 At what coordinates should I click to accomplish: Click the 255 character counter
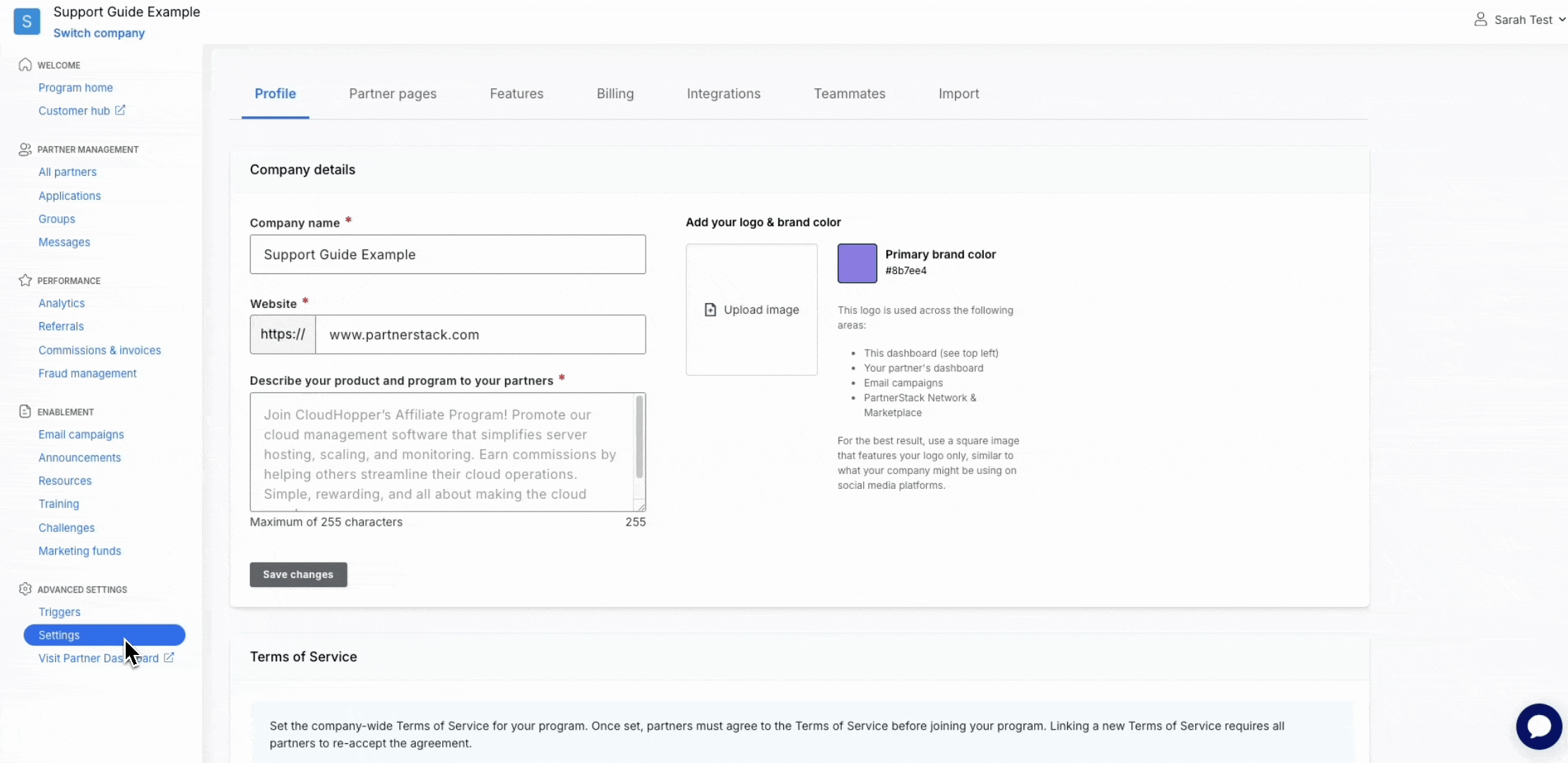pos(636,522)
